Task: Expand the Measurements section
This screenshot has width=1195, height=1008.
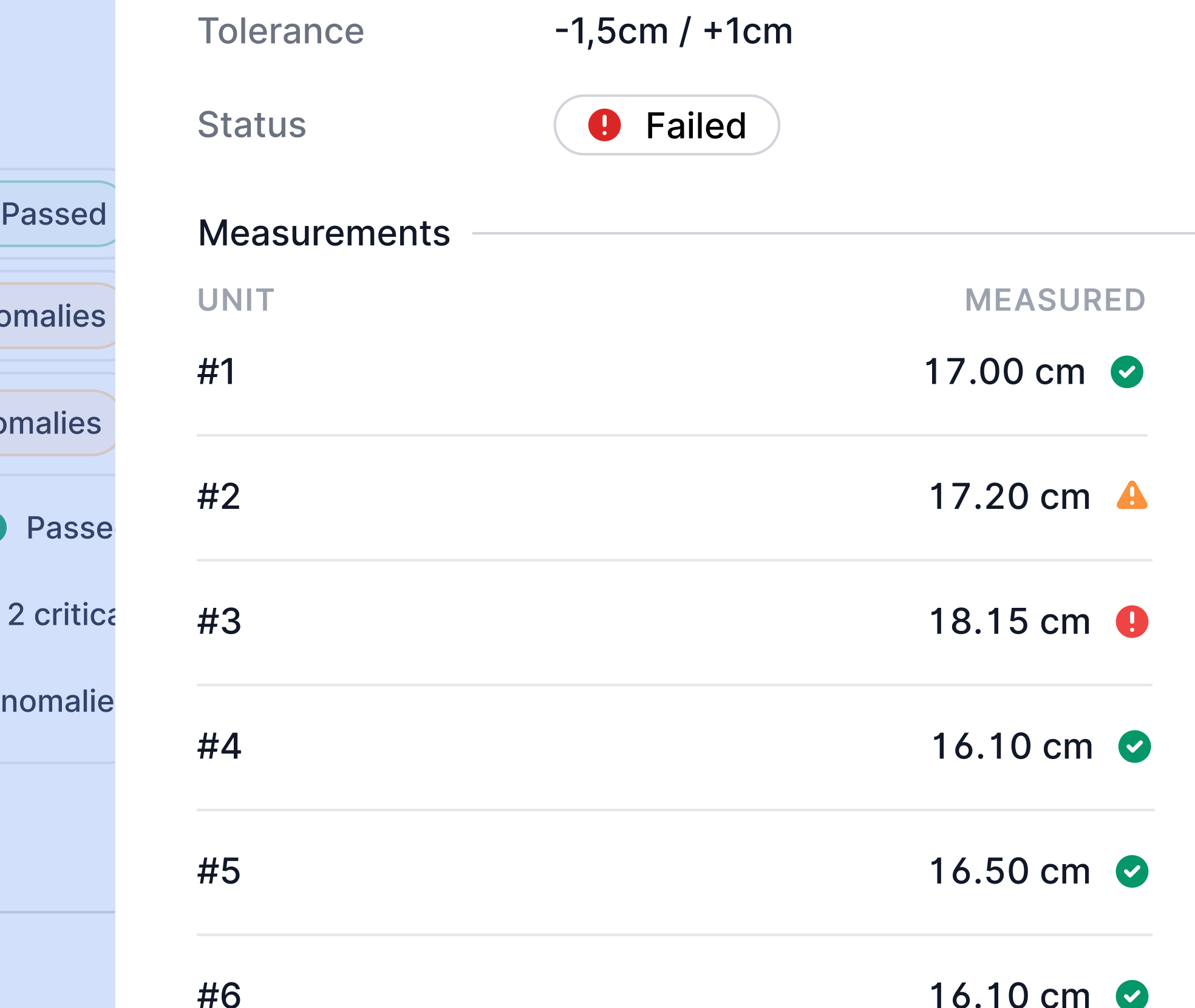Action: (x=324, y=233)
